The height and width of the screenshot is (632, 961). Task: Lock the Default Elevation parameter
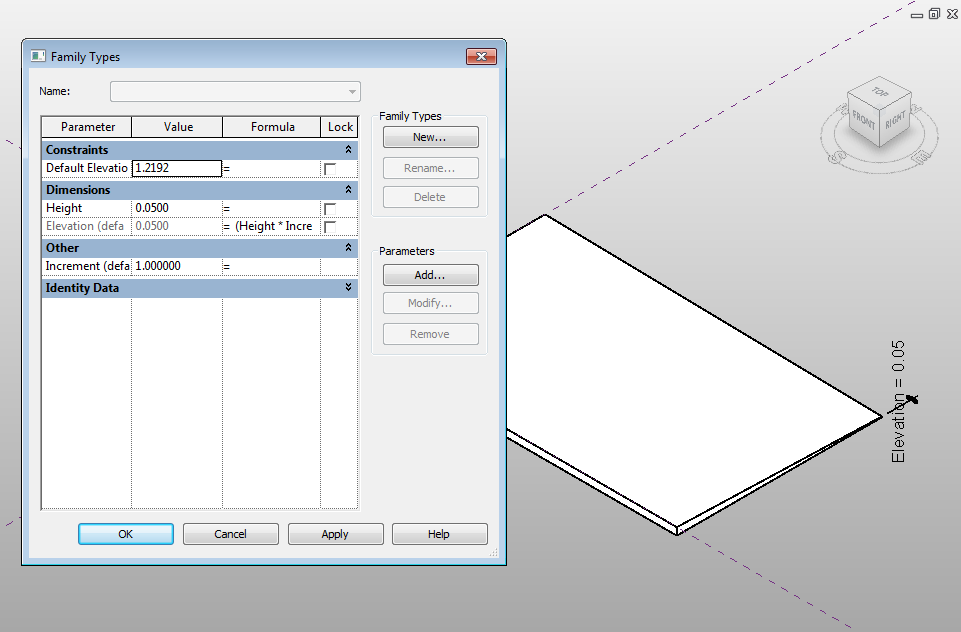point(330,169)
